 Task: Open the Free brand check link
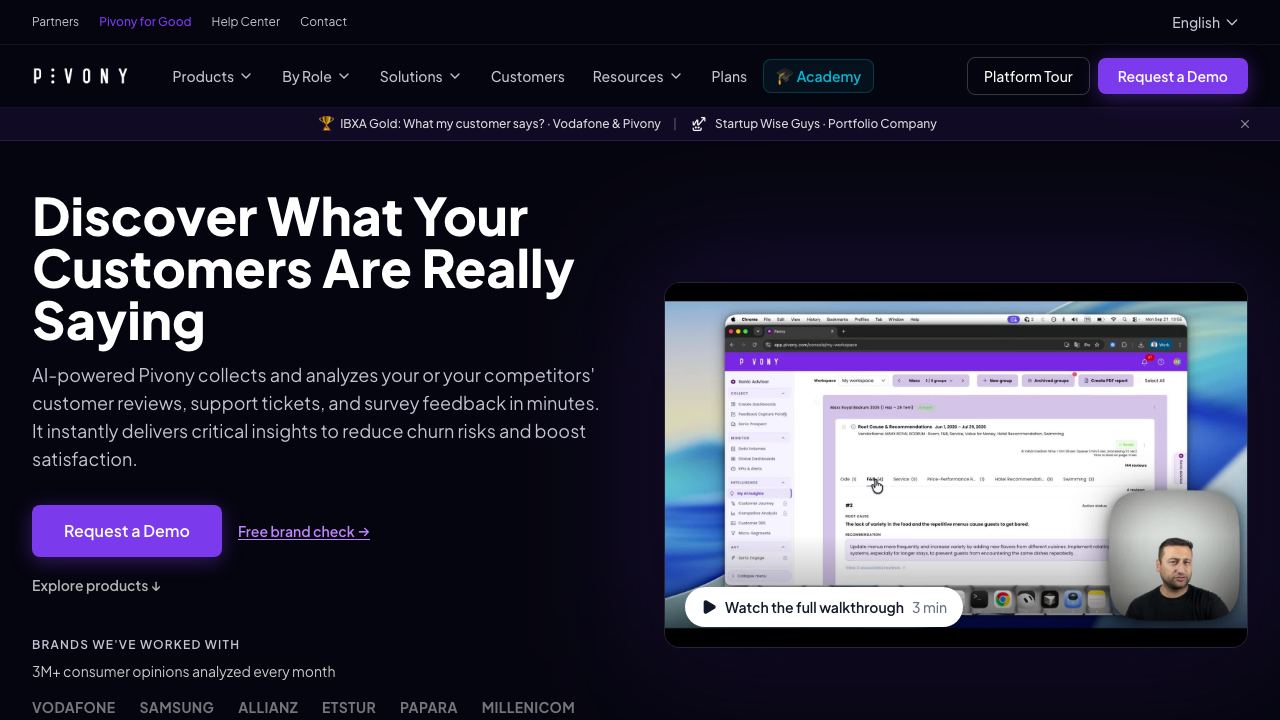[304, 531]
